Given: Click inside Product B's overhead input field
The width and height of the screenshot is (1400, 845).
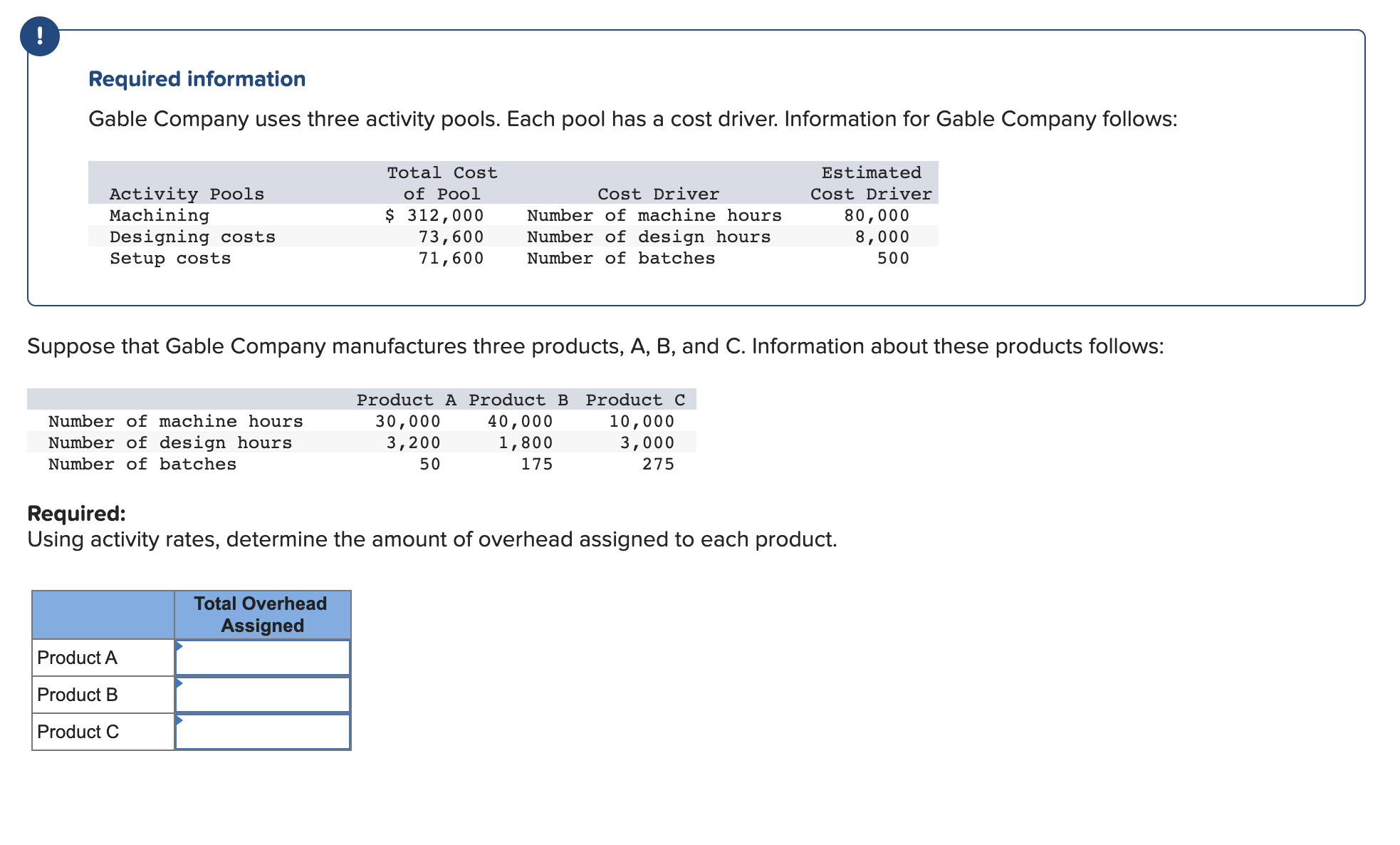Looking at the screenshot, I should pyautogui.click(x=263, y=694).
